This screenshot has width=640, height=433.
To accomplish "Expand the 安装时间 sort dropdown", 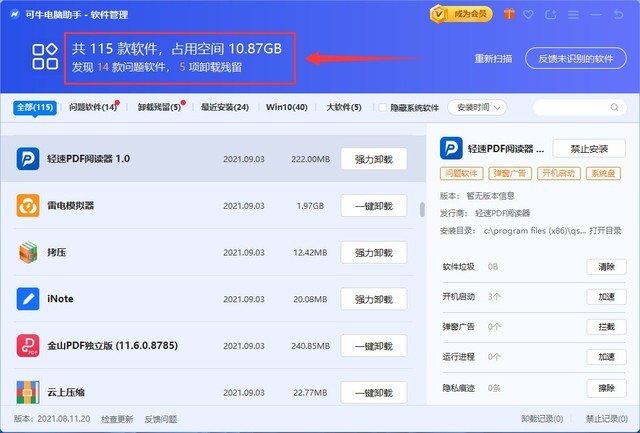I will point(477,107).
